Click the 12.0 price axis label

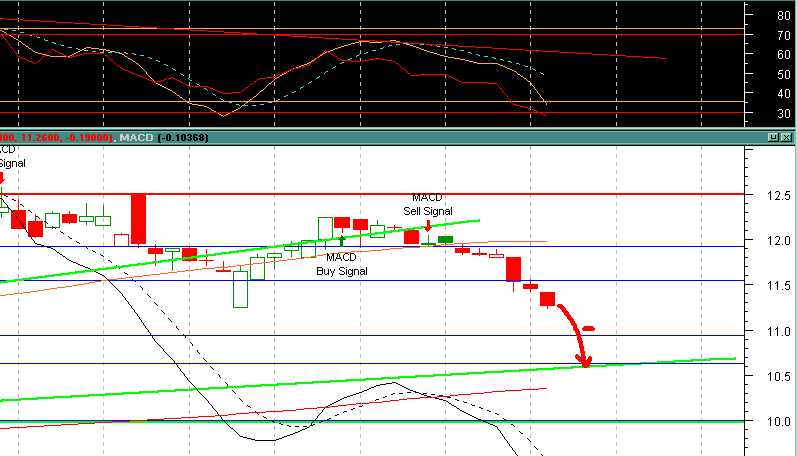779,240
